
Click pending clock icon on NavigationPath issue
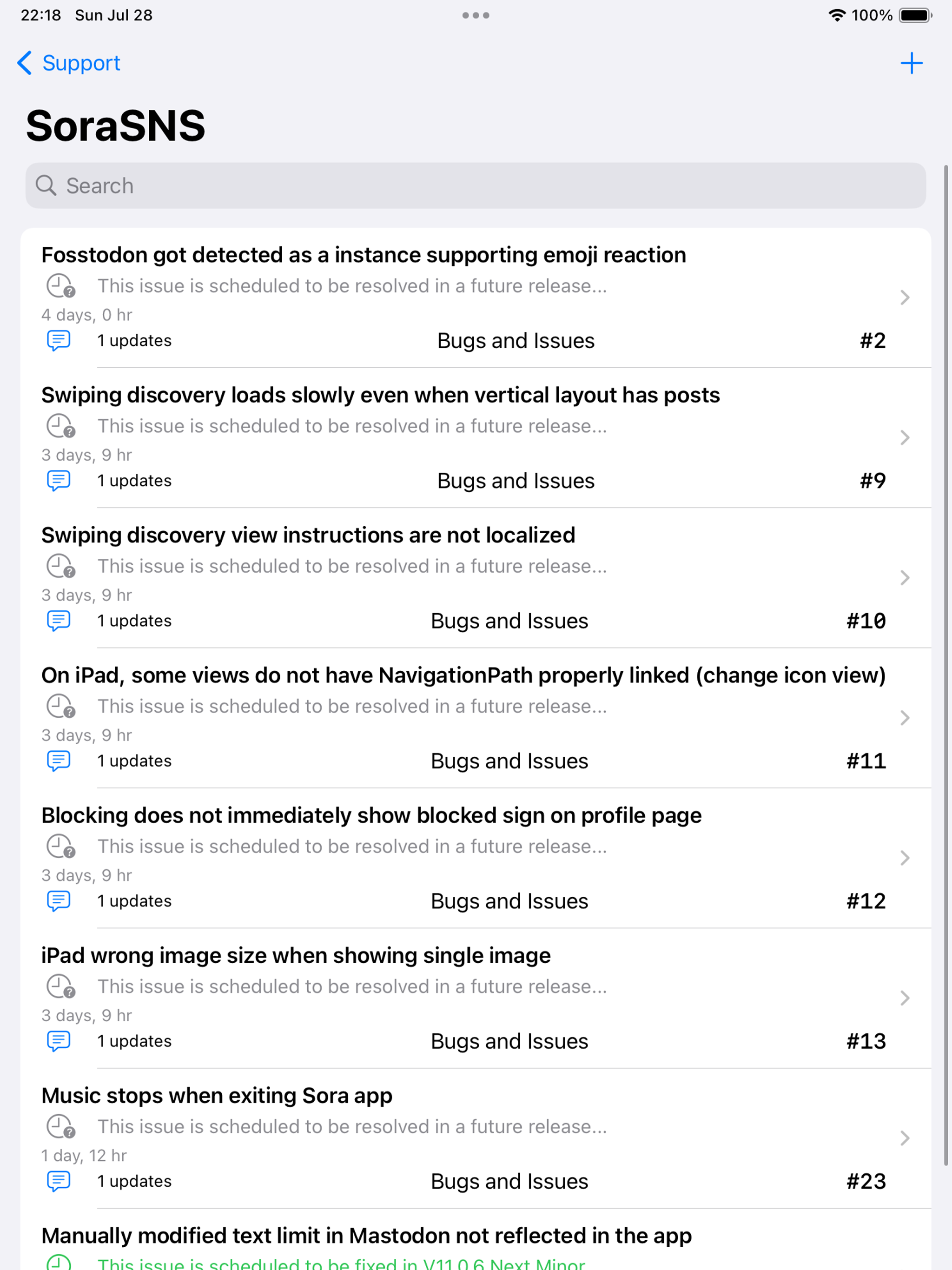pos(60,706)
